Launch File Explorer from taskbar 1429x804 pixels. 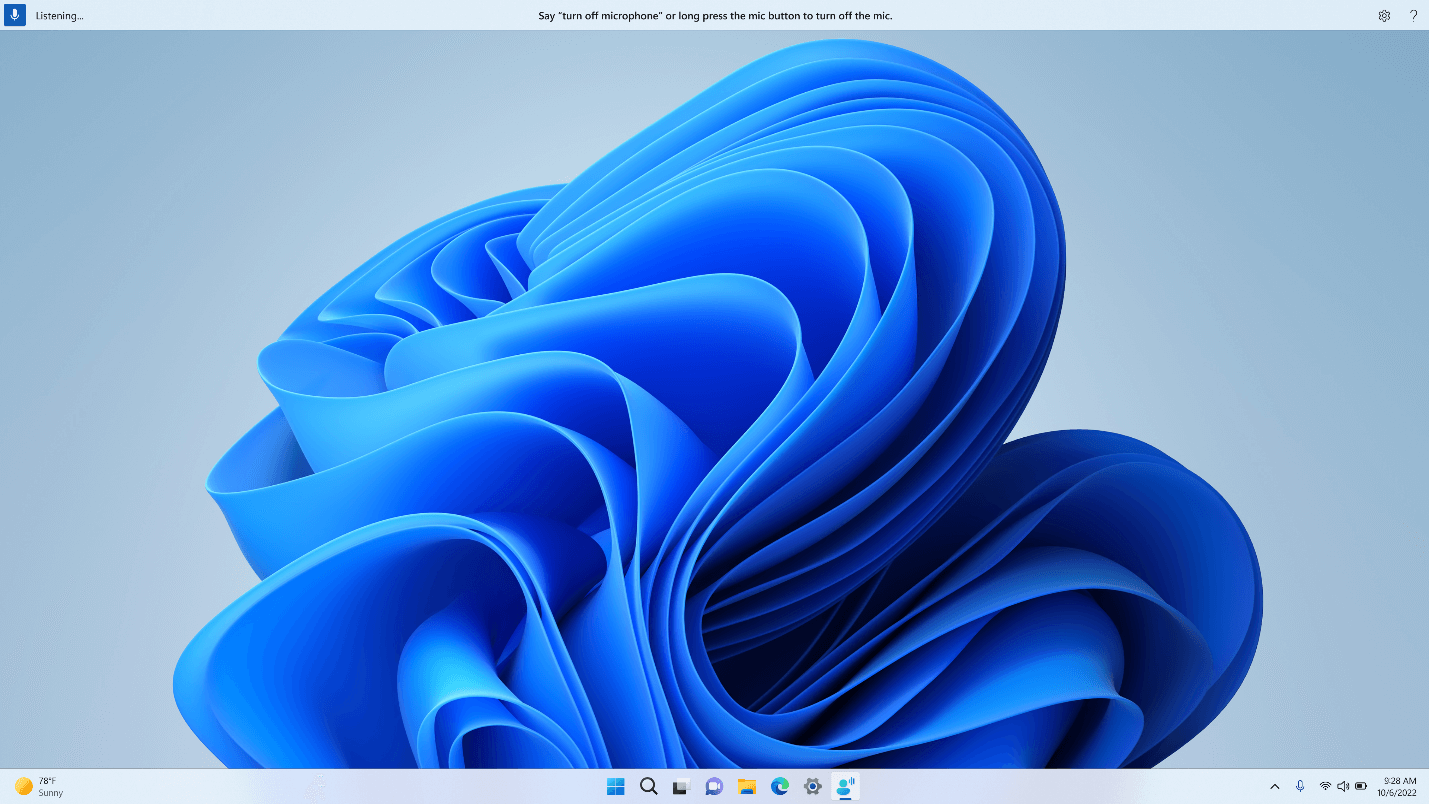click(746, 787)
